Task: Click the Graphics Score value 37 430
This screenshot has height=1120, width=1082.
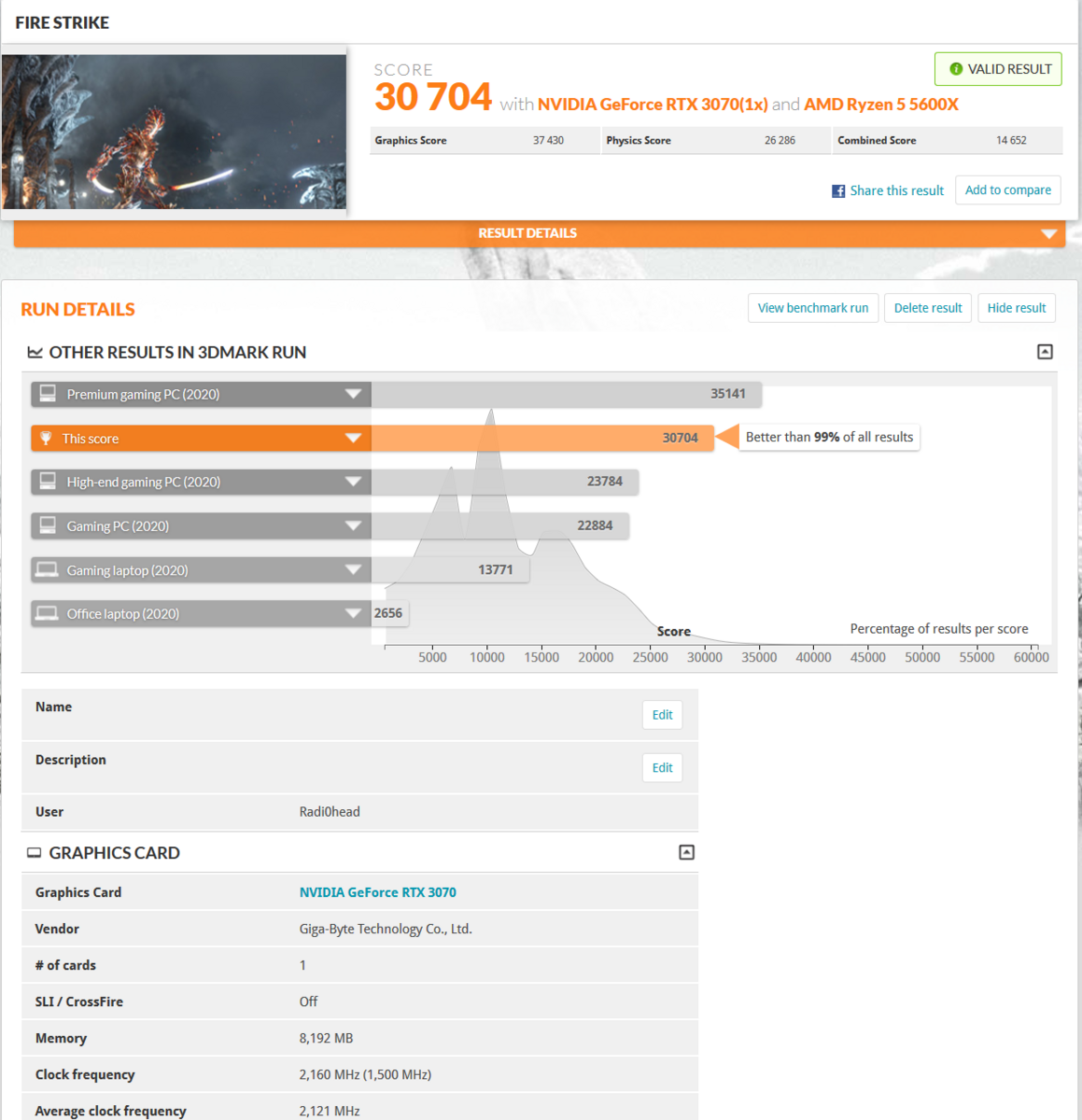Action: pyautogui.click(x=548, y=140)
